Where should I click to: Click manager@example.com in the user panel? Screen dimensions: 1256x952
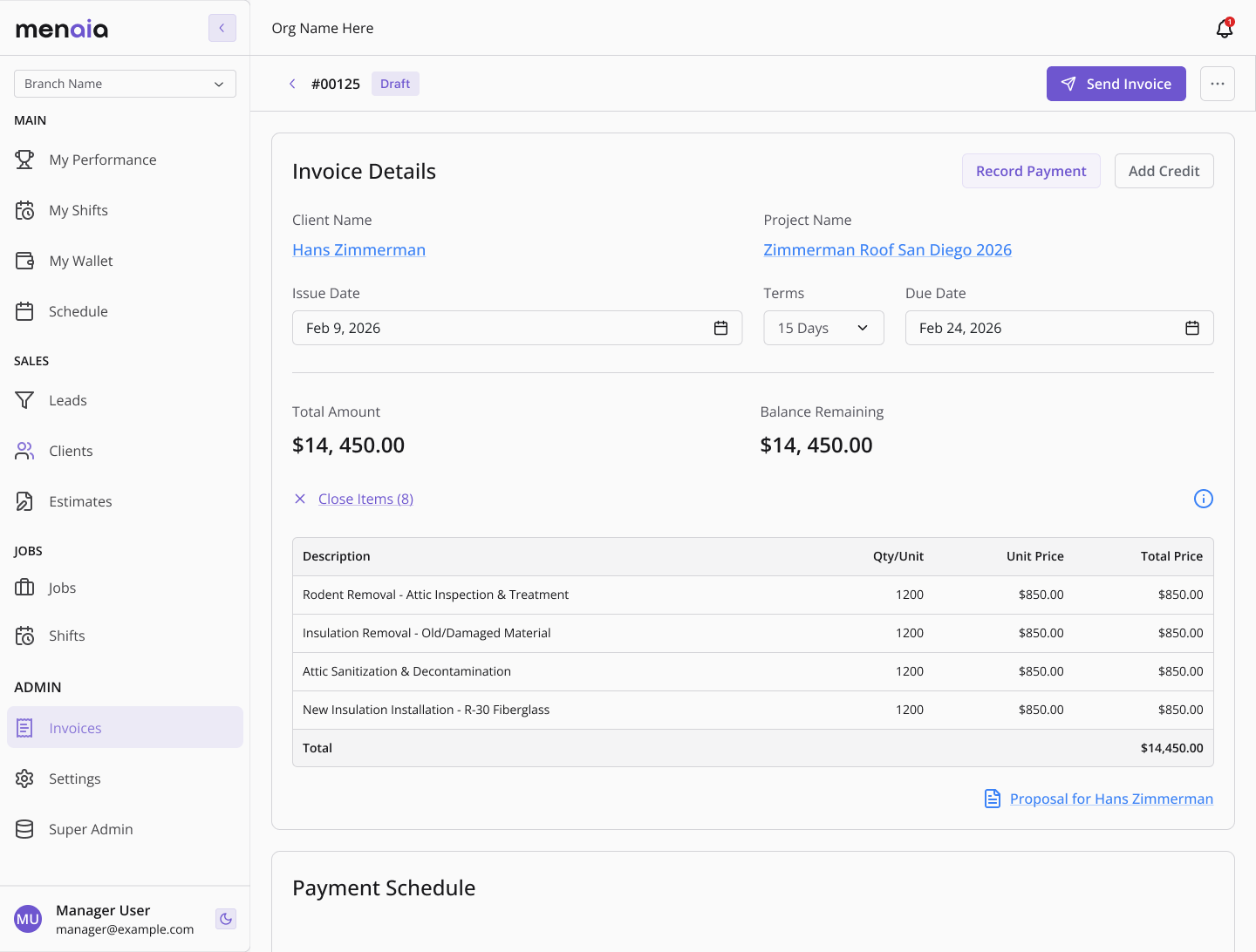click(125, 929)
